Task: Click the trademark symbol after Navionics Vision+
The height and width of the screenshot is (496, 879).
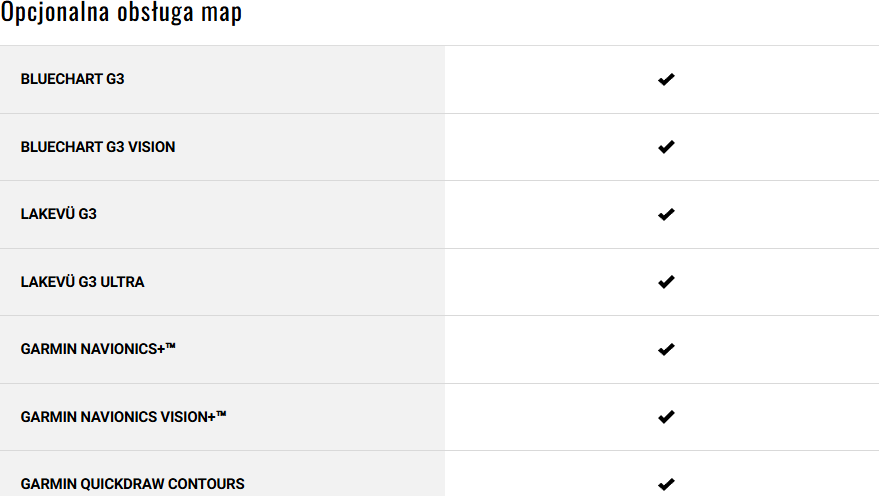Action: pyautogui.click(x=221, y=413)
